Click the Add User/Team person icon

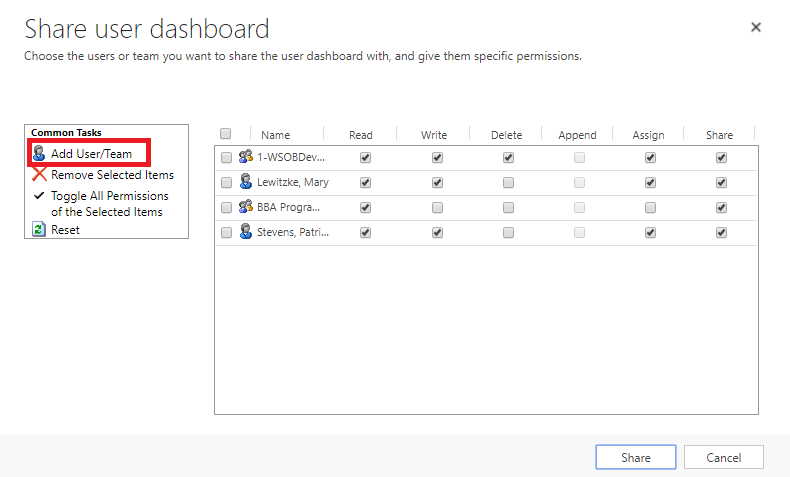pyautogui.click(x=39, y=154)
